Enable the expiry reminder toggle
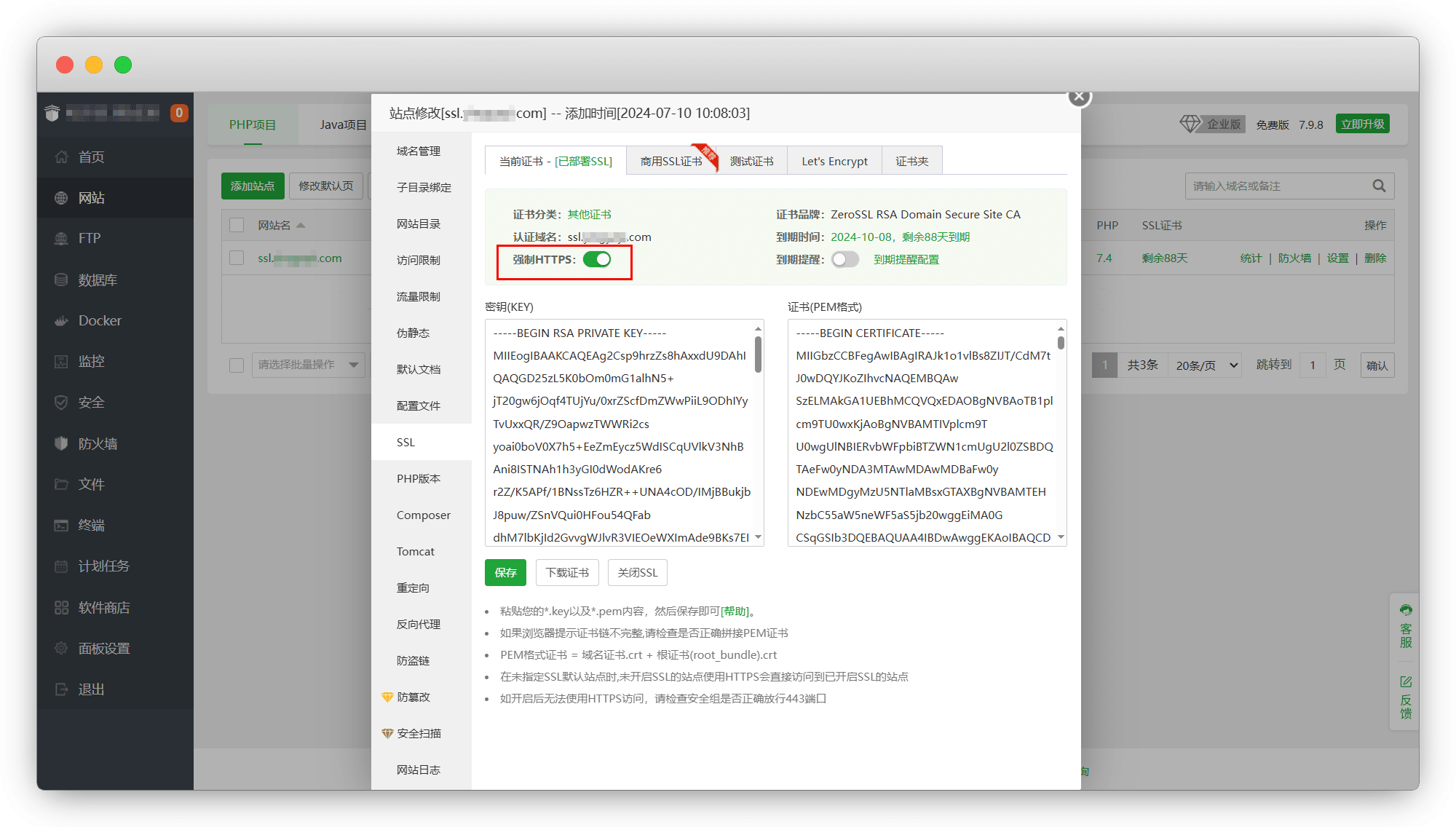 pyautogui.click(x=845, y=260)
